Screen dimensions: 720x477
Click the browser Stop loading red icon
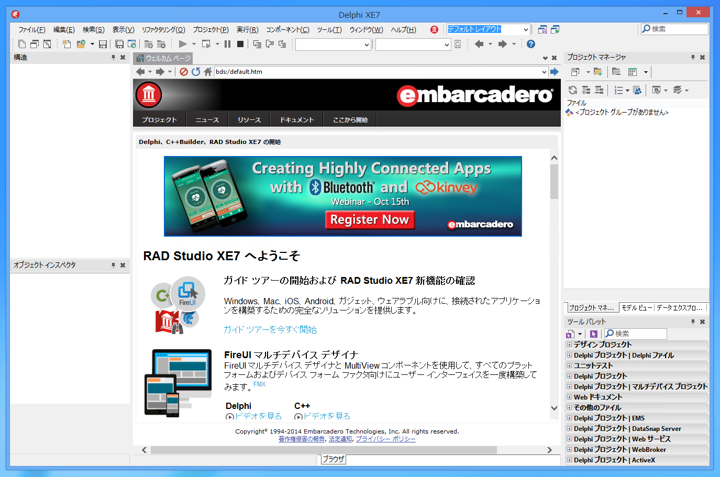pos(184,72)
